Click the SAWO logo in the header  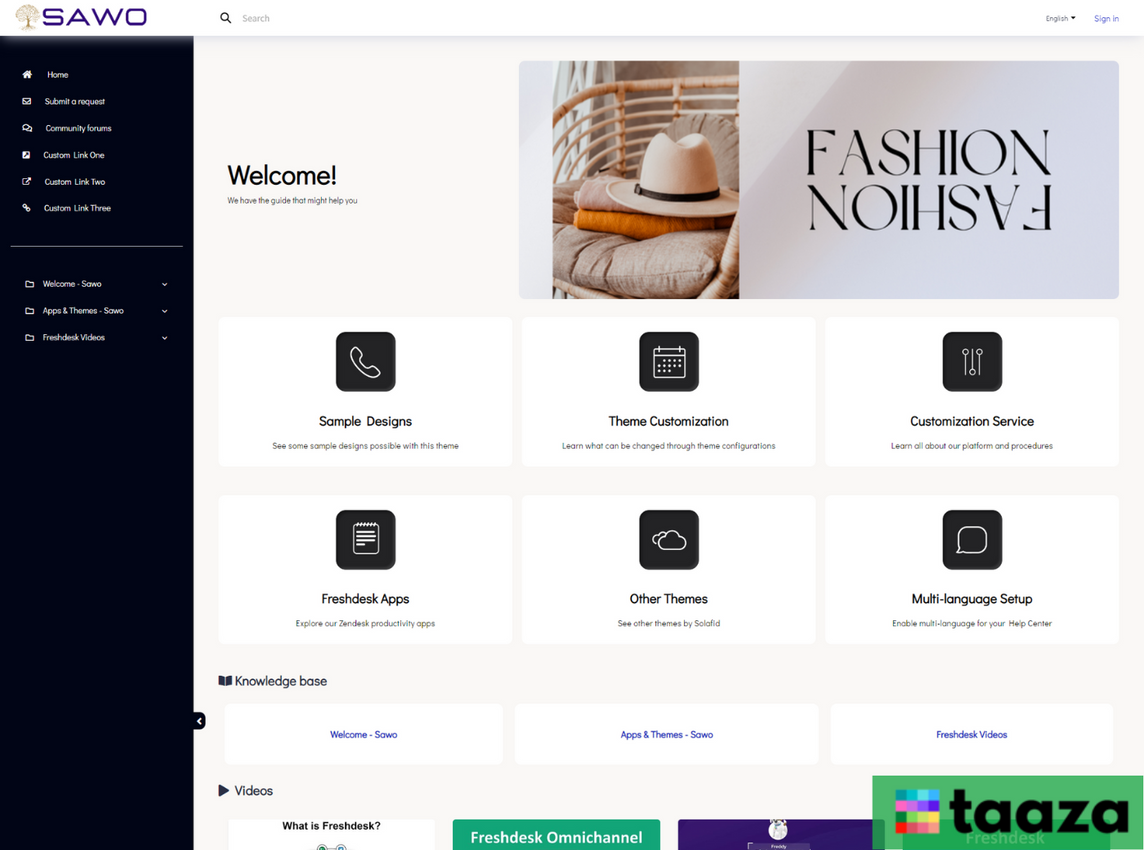click(82, 17)
